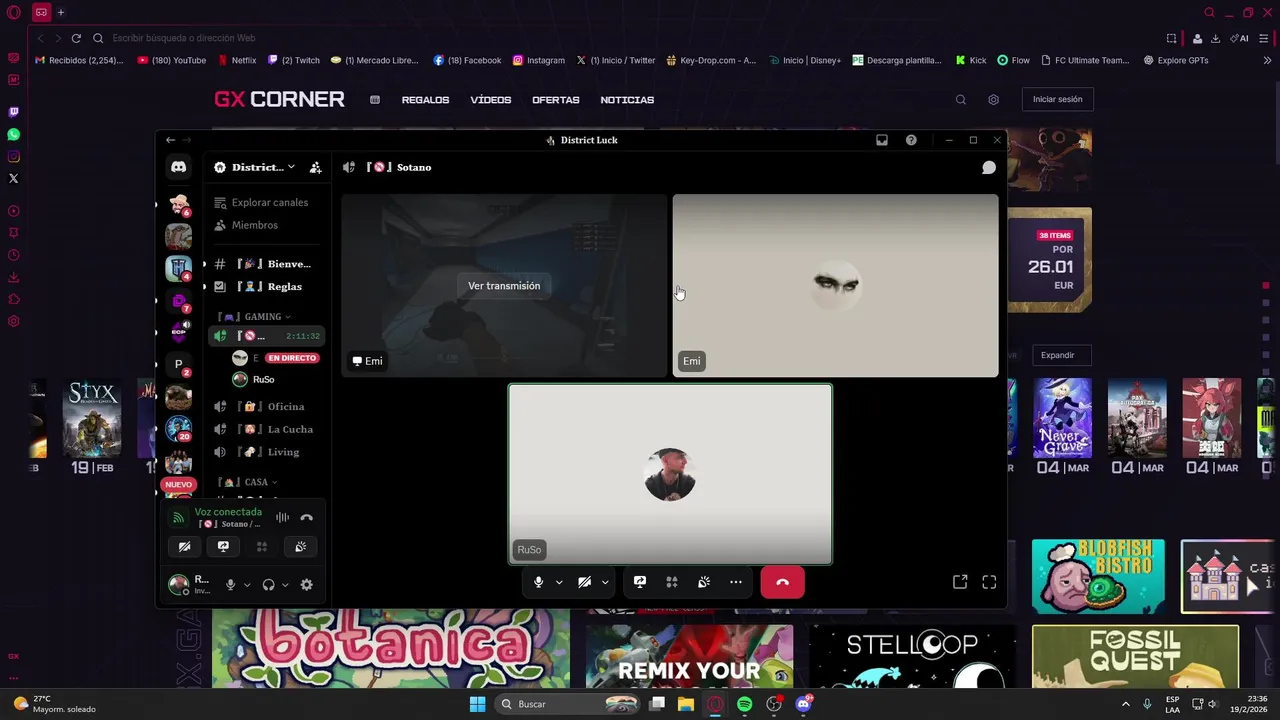
Task: Open microphone options arrow in call bar
Action: point(559,582)
